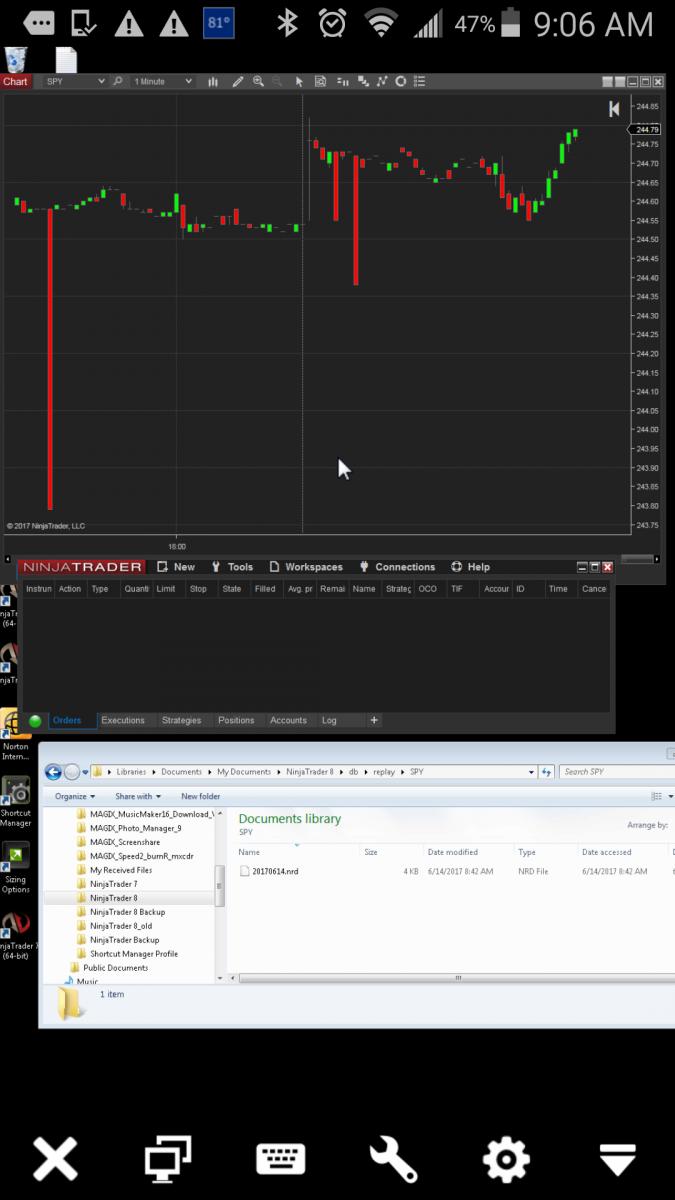Viewport: 675px width, 1200px height.
Task: Tap the remote session close X icon
Action: pos(56,1159)
